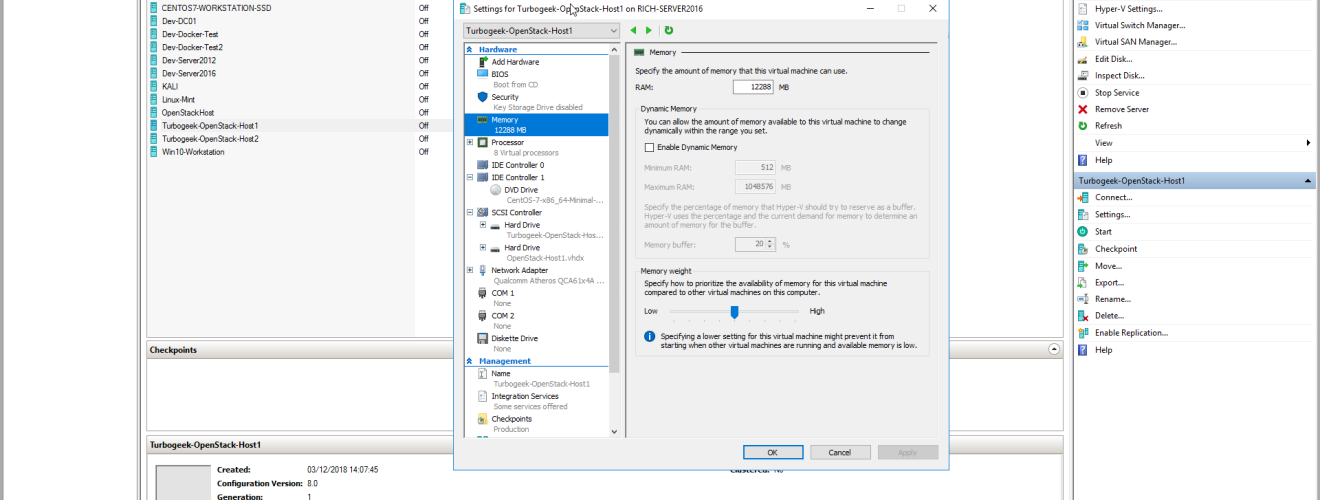Go to next VM with green right arrow
This screenshot has width=1320, height=500.
(x=648, y=31)
